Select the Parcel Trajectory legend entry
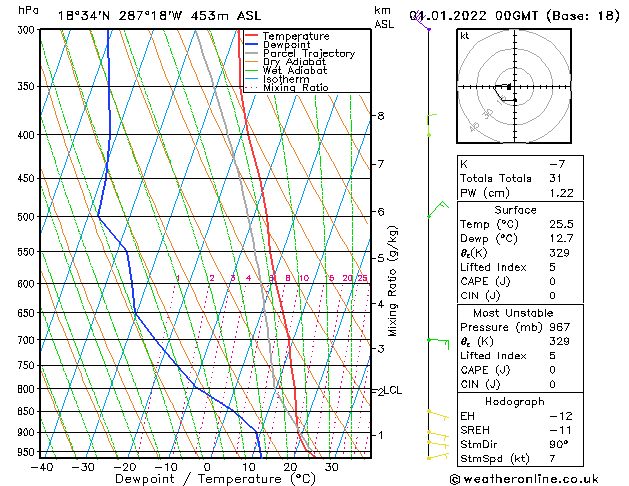This screenshot has height=486, width=629. click(308, 54)
